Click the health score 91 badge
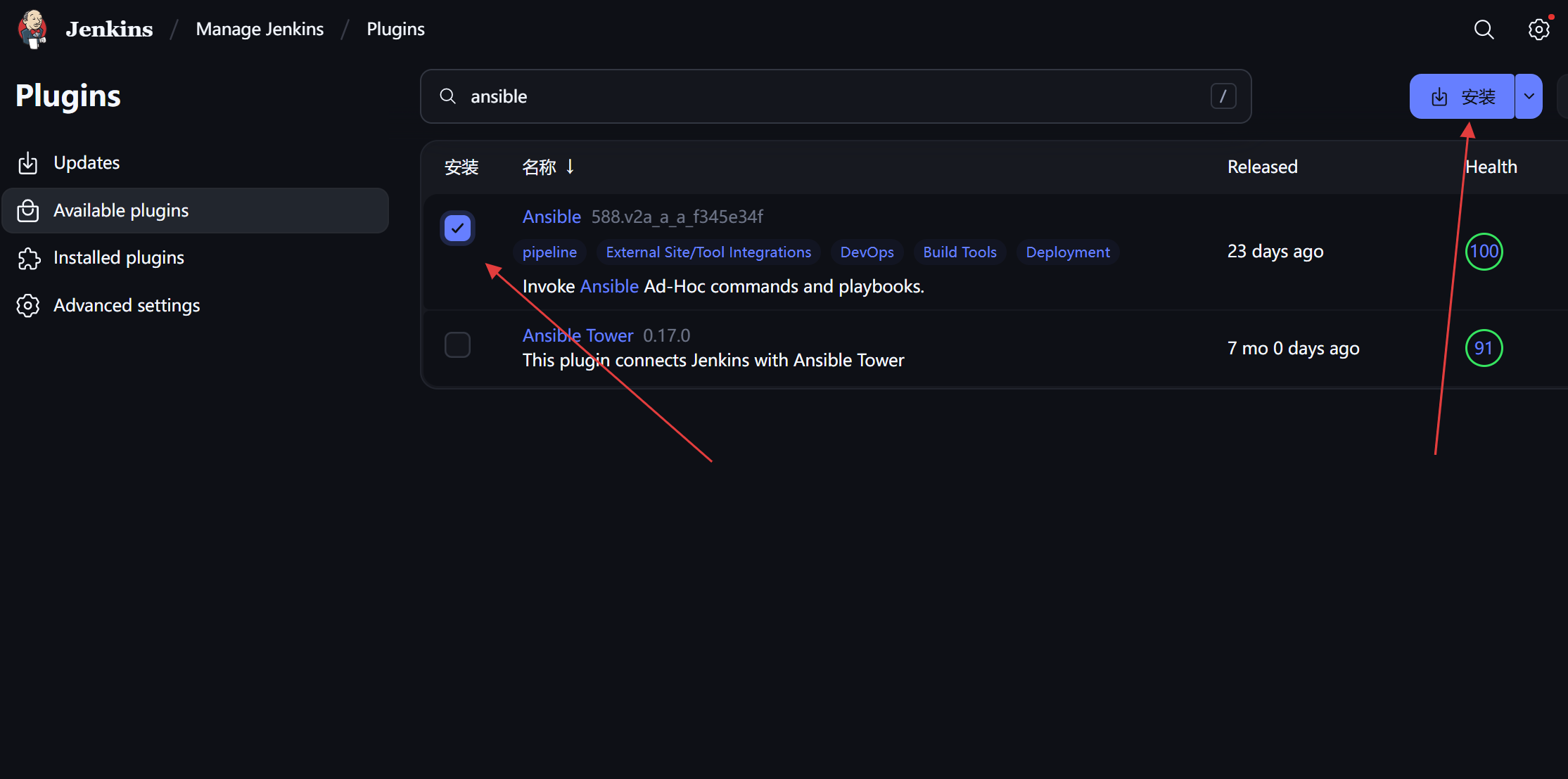The height and width of the screenshot is (779, 1568). tap(1484, 348)
